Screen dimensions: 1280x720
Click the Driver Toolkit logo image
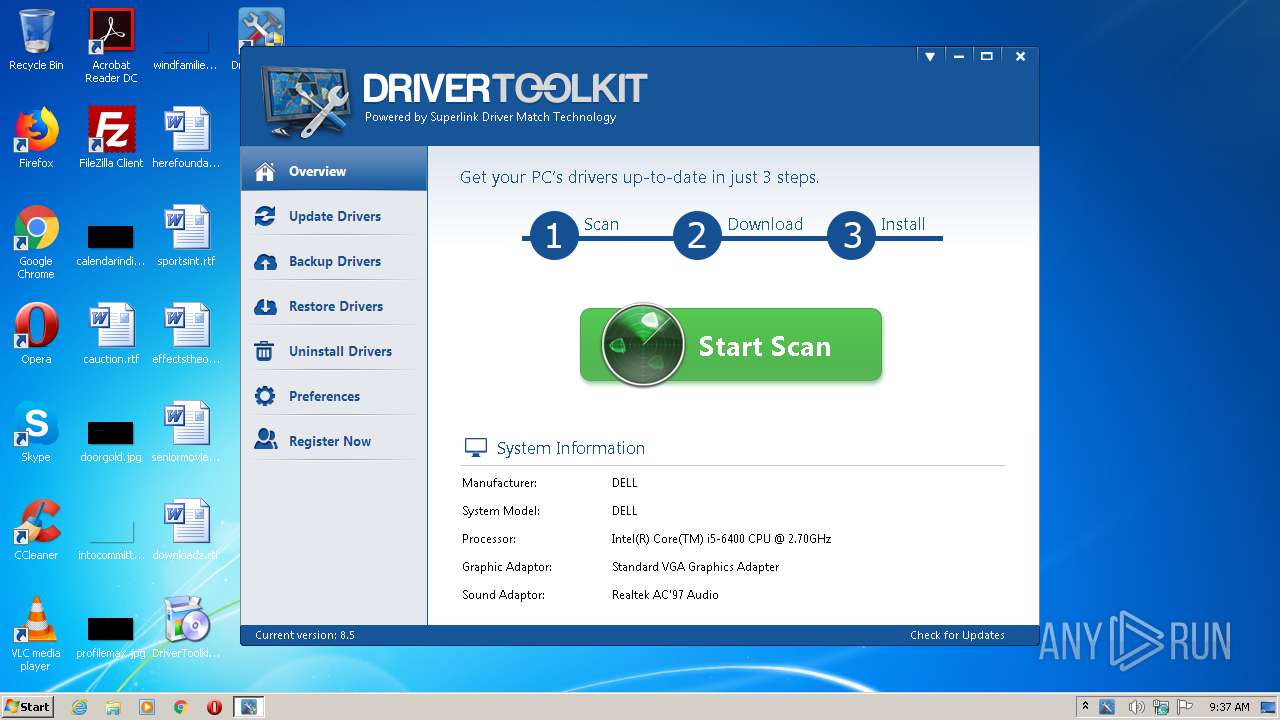coord(306,102)
